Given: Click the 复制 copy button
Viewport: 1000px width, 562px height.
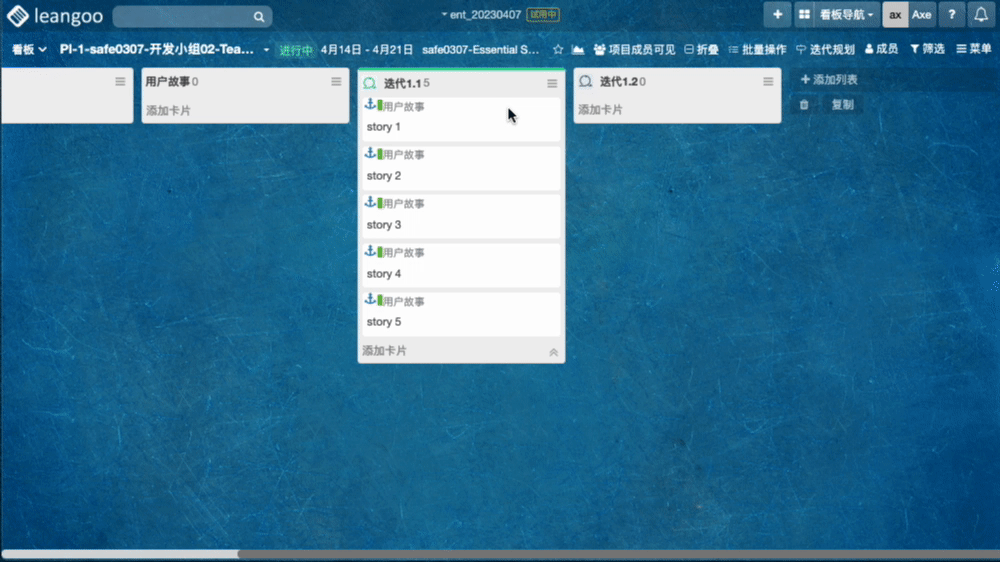Looking at the screenshot, I should pyautogui.click(x=843, y=104).
